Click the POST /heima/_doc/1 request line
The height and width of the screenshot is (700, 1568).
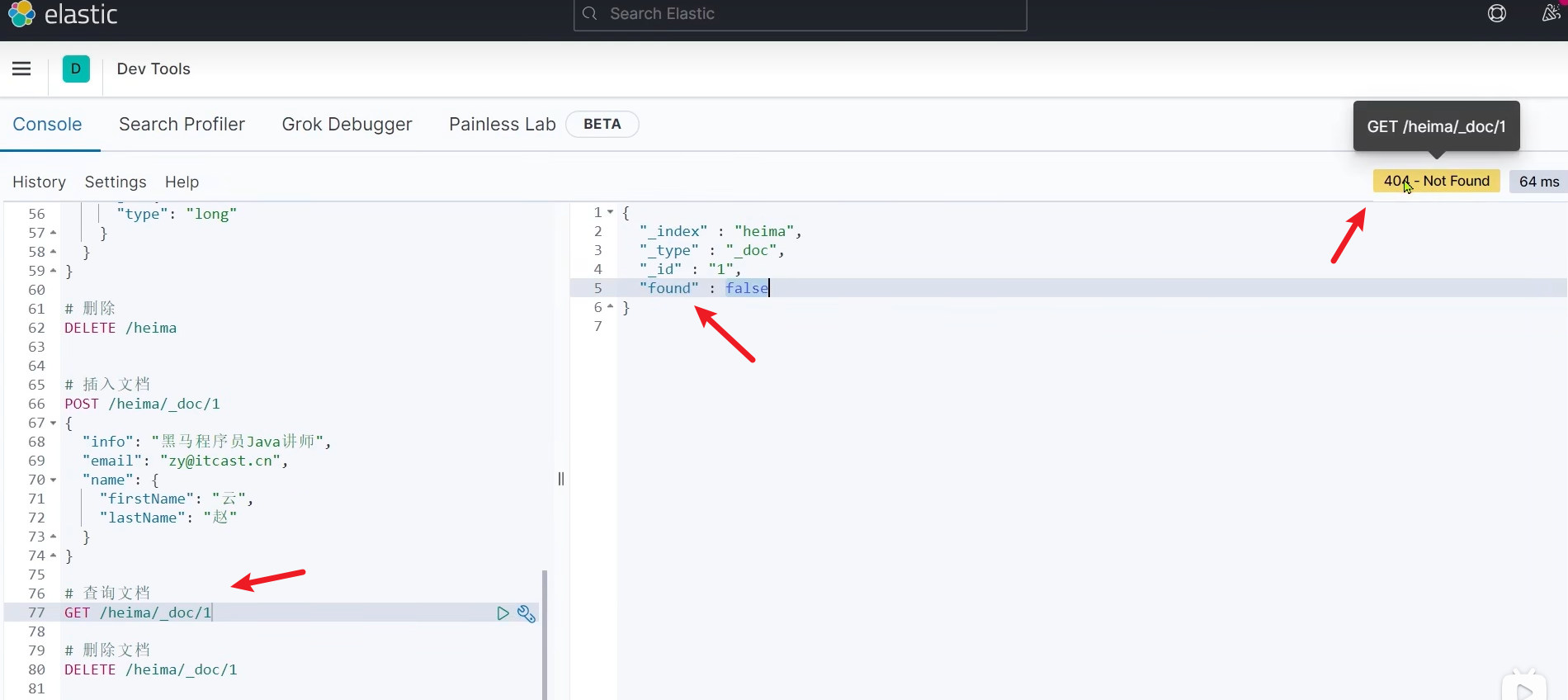coord(143,404)
